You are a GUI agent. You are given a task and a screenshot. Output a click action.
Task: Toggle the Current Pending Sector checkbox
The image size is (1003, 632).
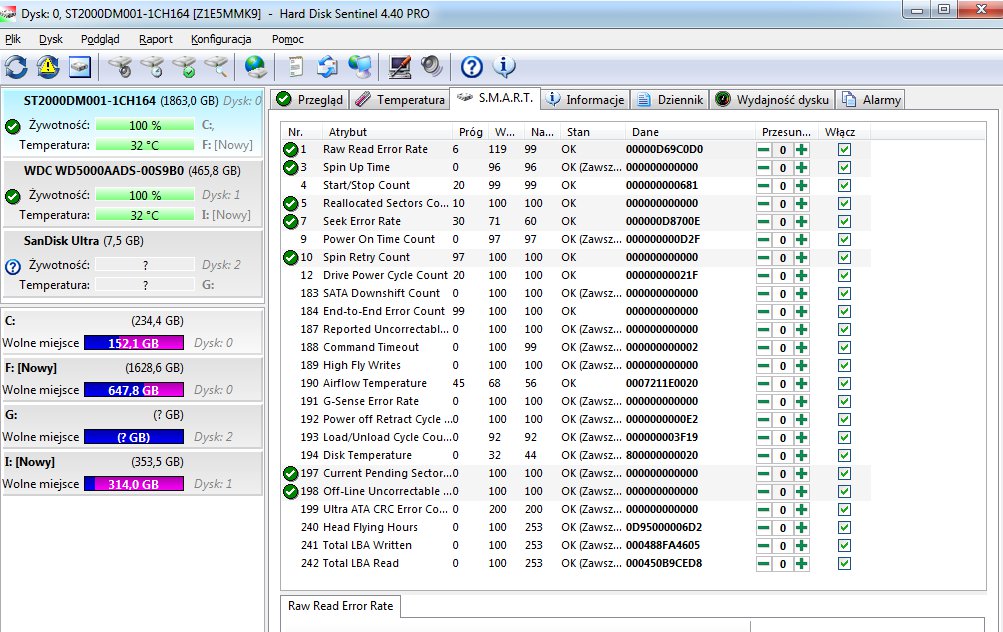click(x=844, y=473)
